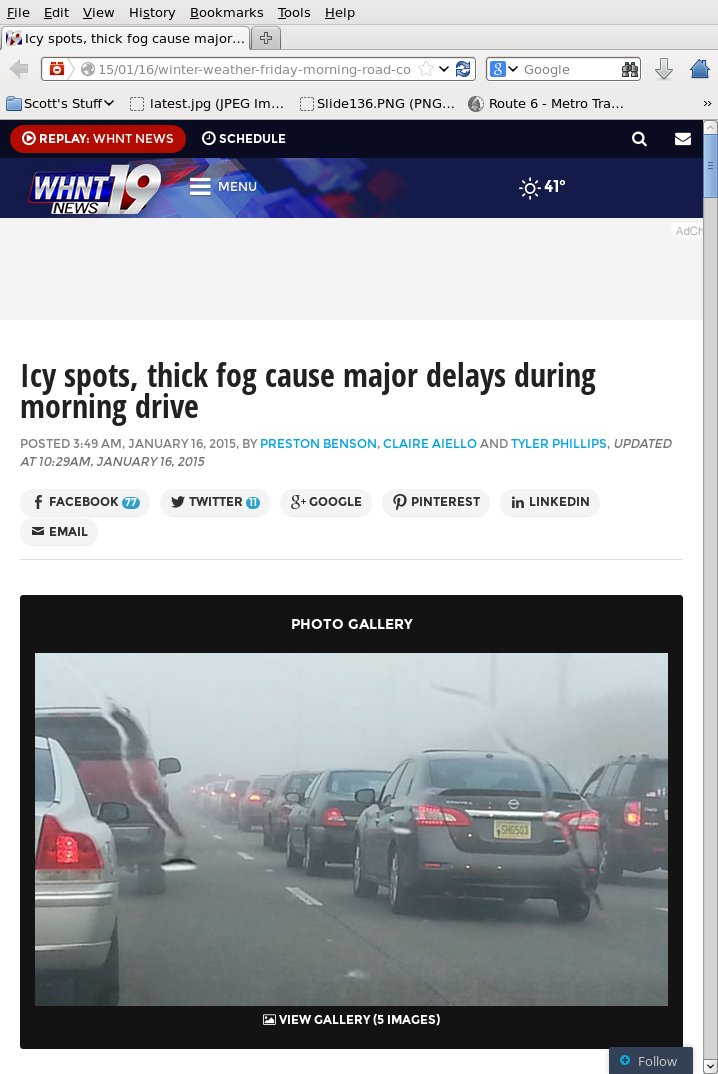Open the hamburger MENU button
Viewport: 718px width, 1074px height.
pyautogui.click(x=223, y=186)
